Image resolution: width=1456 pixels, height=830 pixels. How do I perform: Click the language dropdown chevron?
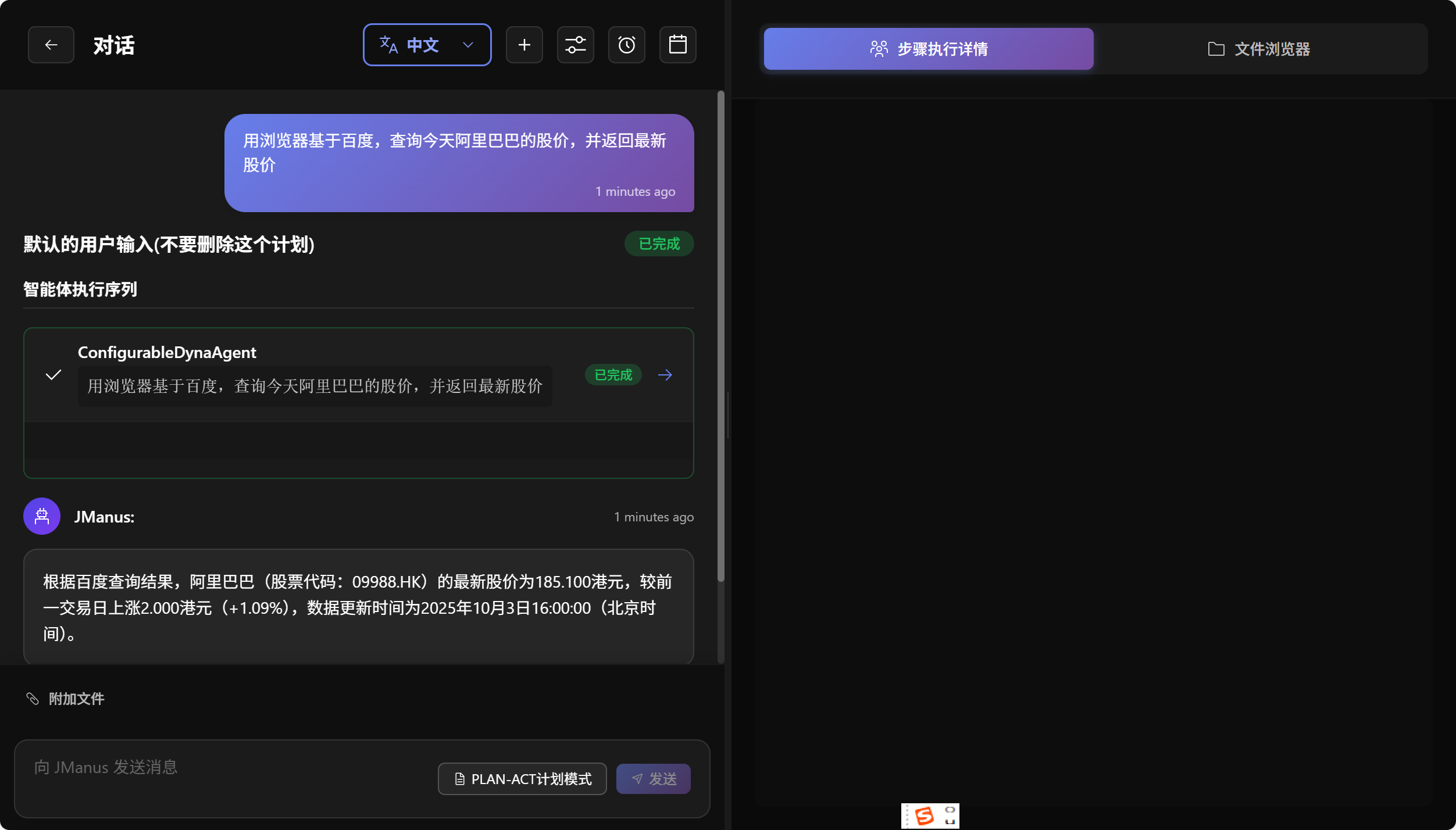click(468, 45)
